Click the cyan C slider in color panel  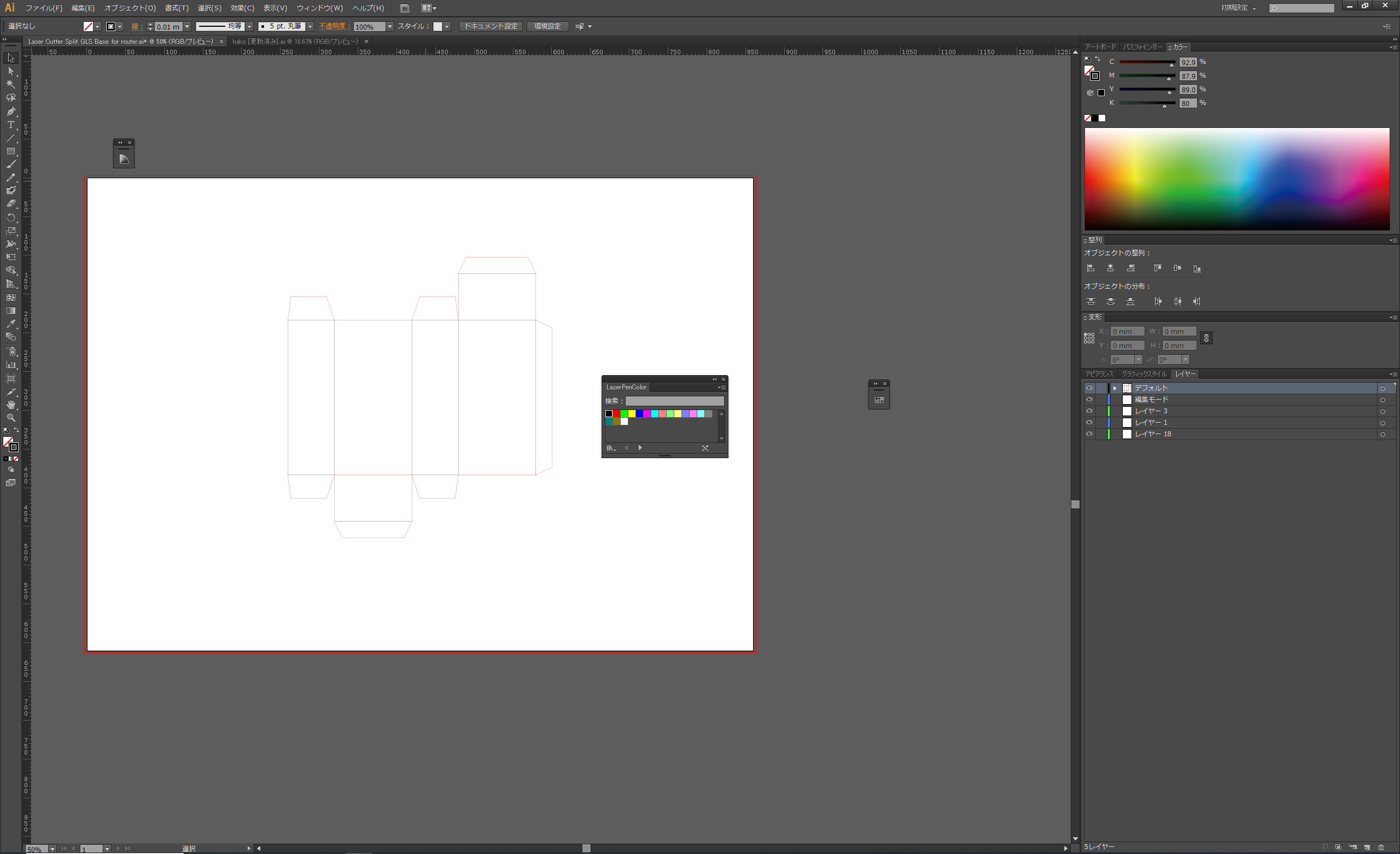pyautogui.click(x=1147, y=62)
